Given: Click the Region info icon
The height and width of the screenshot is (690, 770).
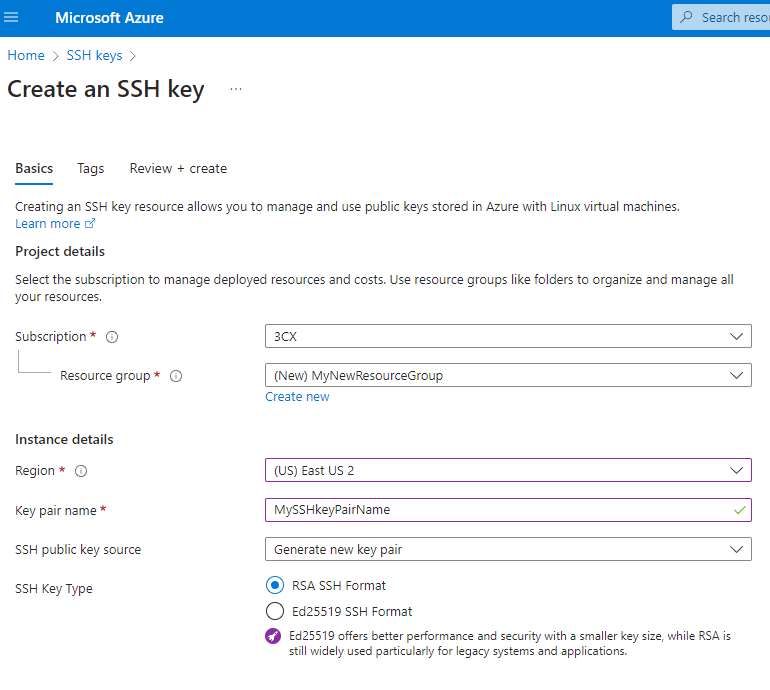Looking at the screenshot, I should tap(82, 471).
